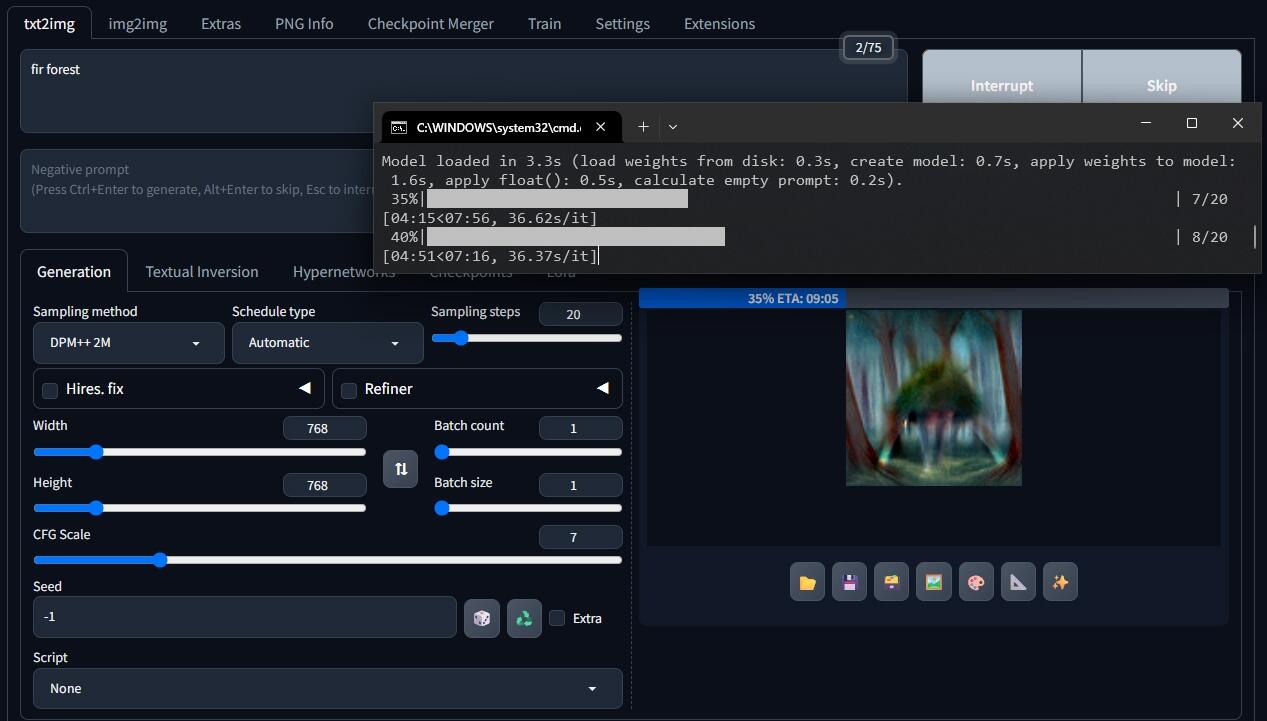Open new tab plus in terminal window
This screenshot has height=721, width=1267.
pos(643,126)
